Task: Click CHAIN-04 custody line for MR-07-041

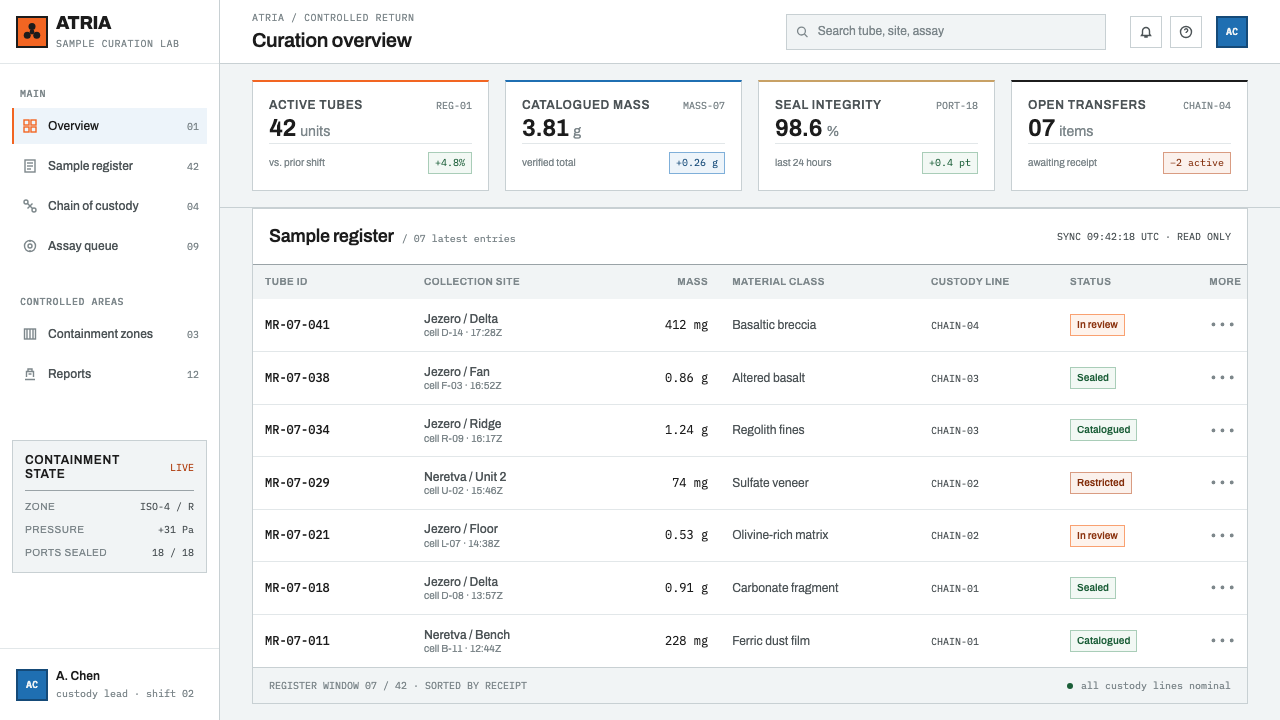Action: 955,326
